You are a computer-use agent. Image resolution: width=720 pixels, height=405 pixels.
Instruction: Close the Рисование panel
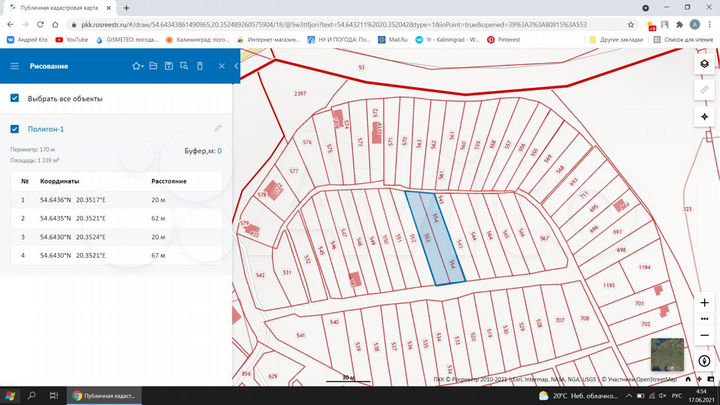click(x=221, y=66)
